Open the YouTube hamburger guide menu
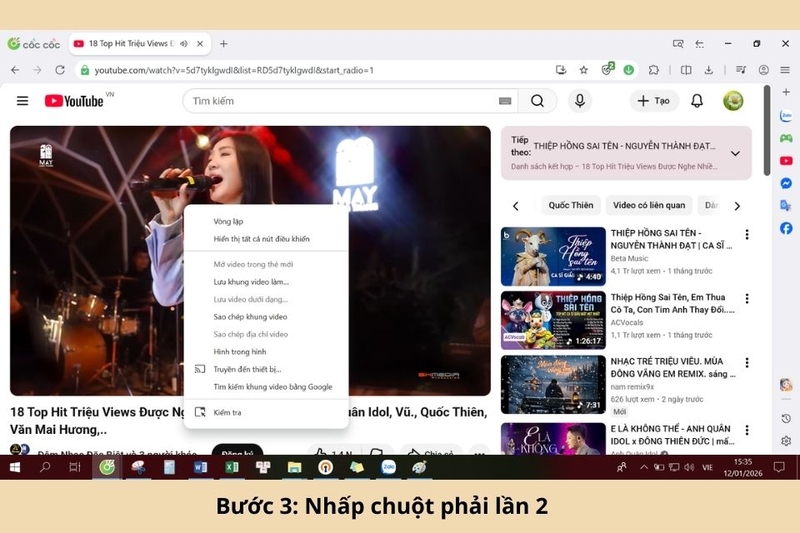The height and width of the screenshot is (533, 800). 22,101
